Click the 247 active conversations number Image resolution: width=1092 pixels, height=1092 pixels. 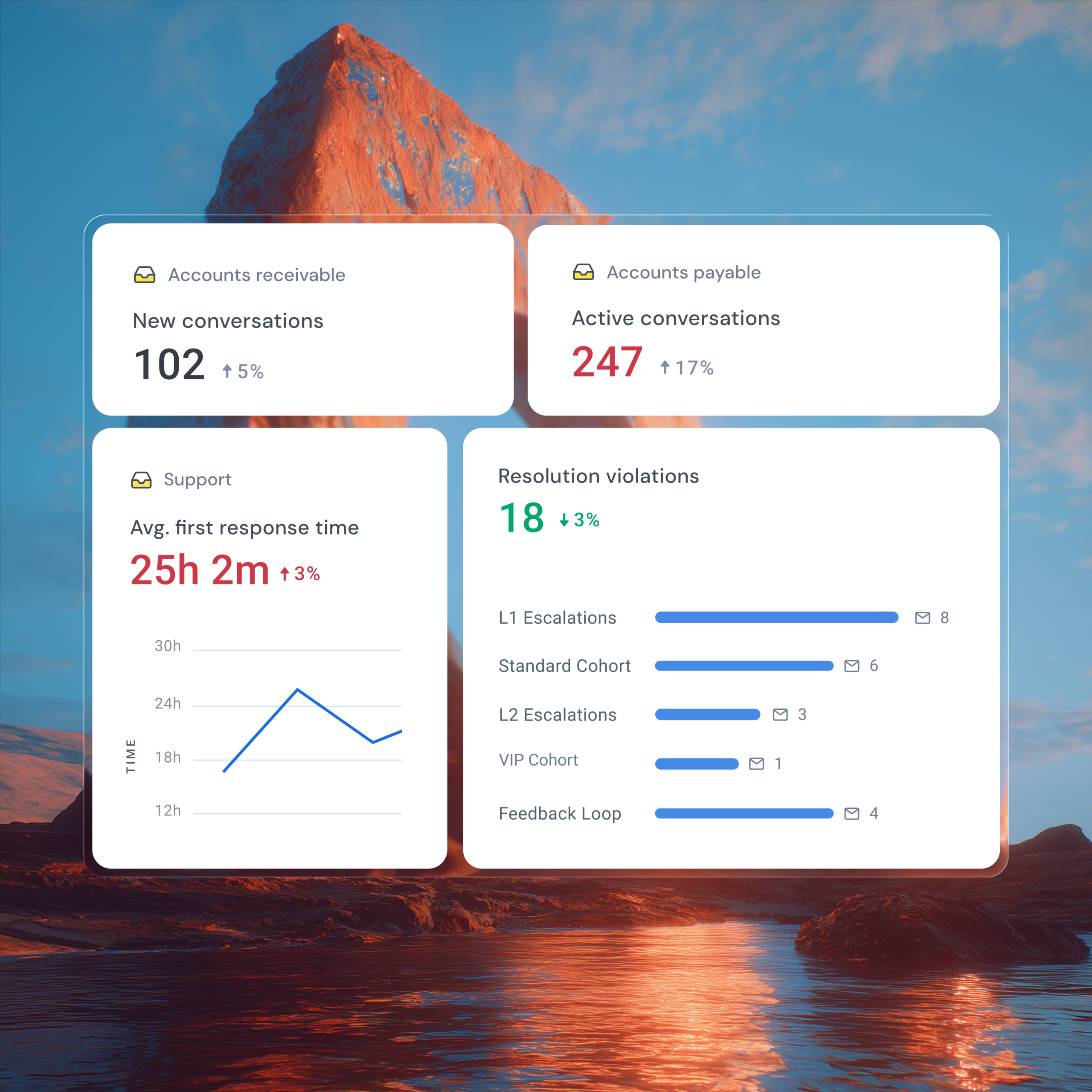click(607, 362)
